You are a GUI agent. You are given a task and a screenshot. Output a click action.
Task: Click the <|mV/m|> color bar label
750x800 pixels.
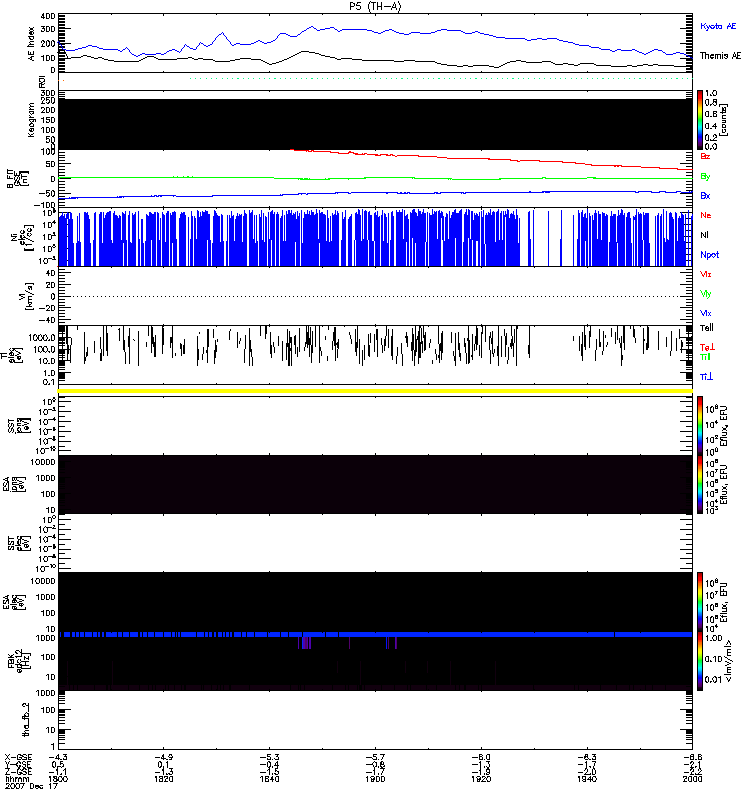pos(729,661)
